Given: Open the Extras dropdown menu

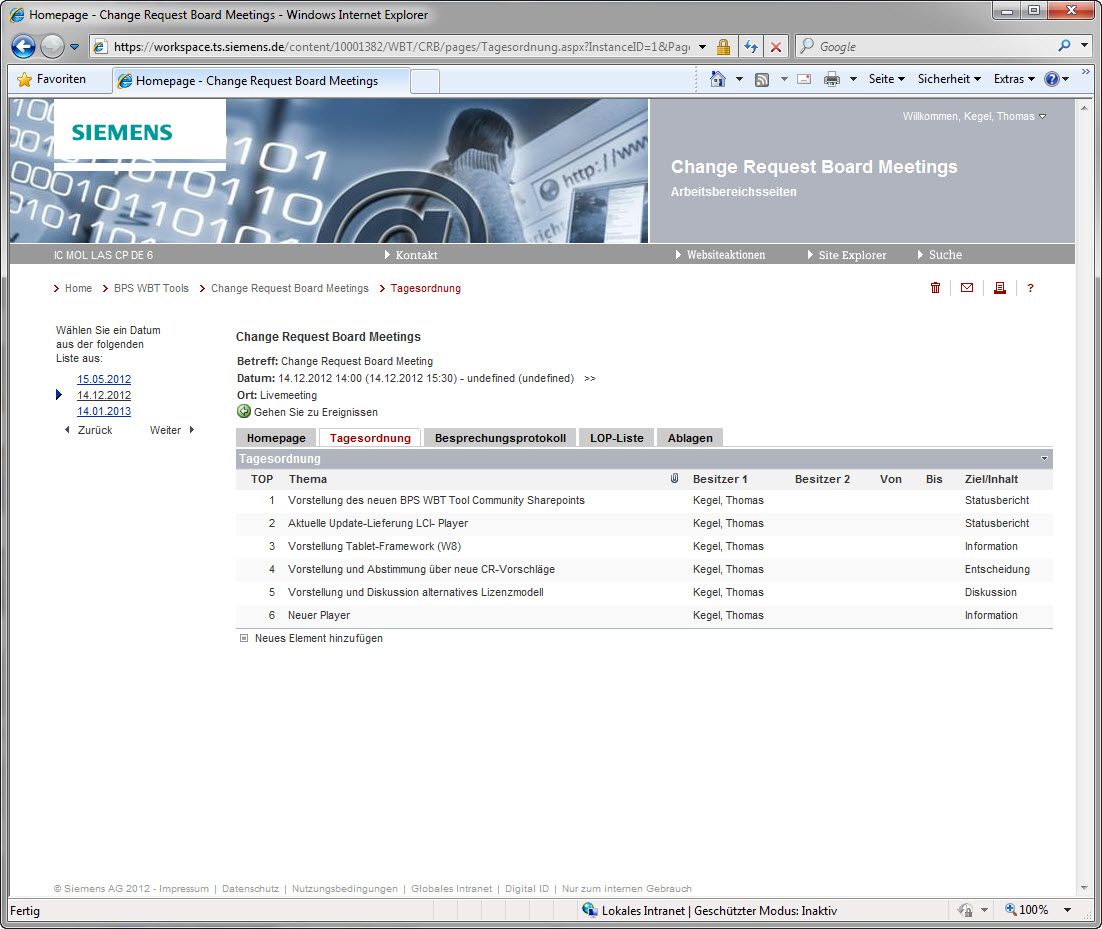Looking at the screenshot, I should click(1013, 79).
